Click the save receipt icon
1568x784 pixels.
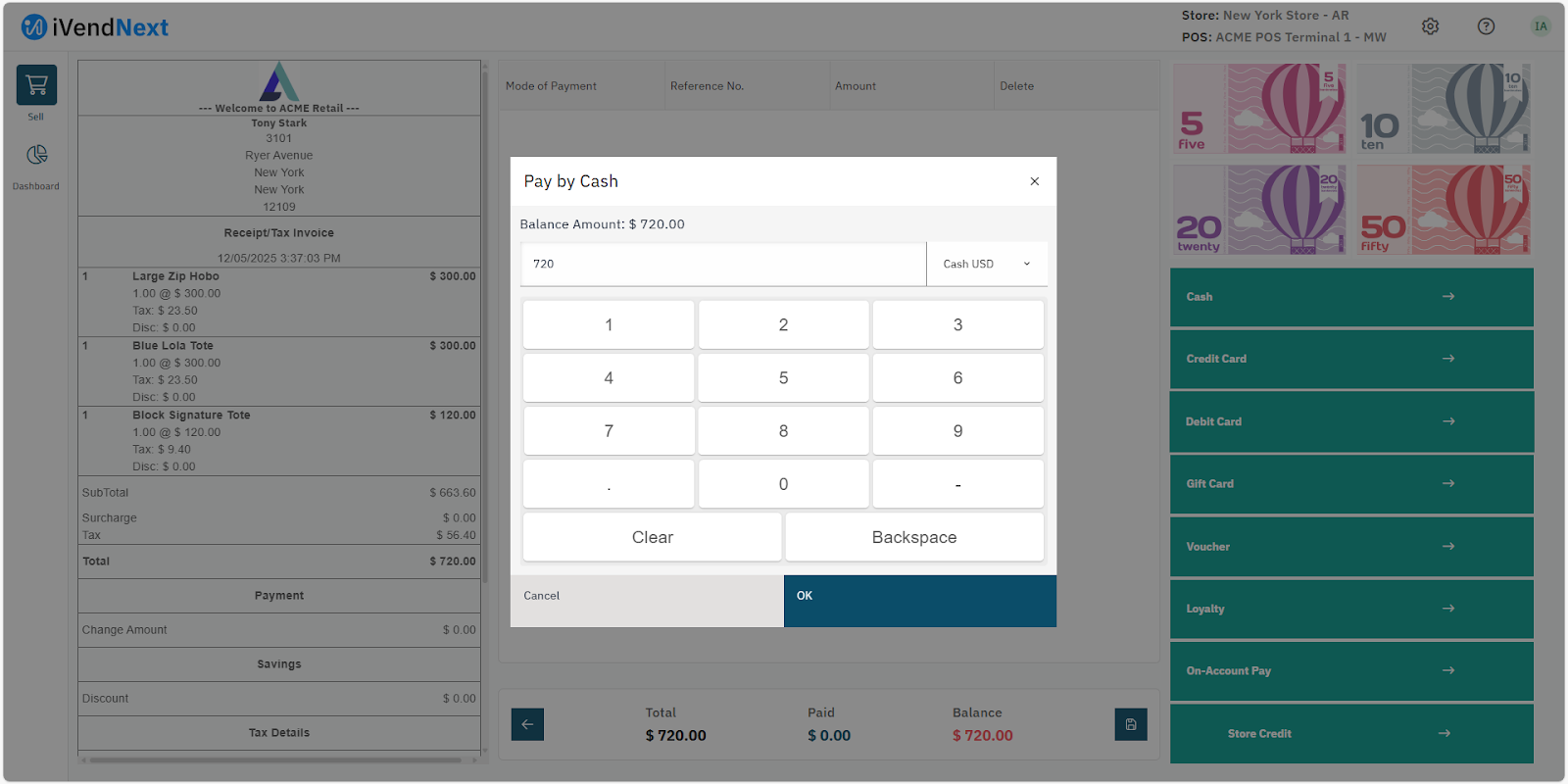point(1131,724)
